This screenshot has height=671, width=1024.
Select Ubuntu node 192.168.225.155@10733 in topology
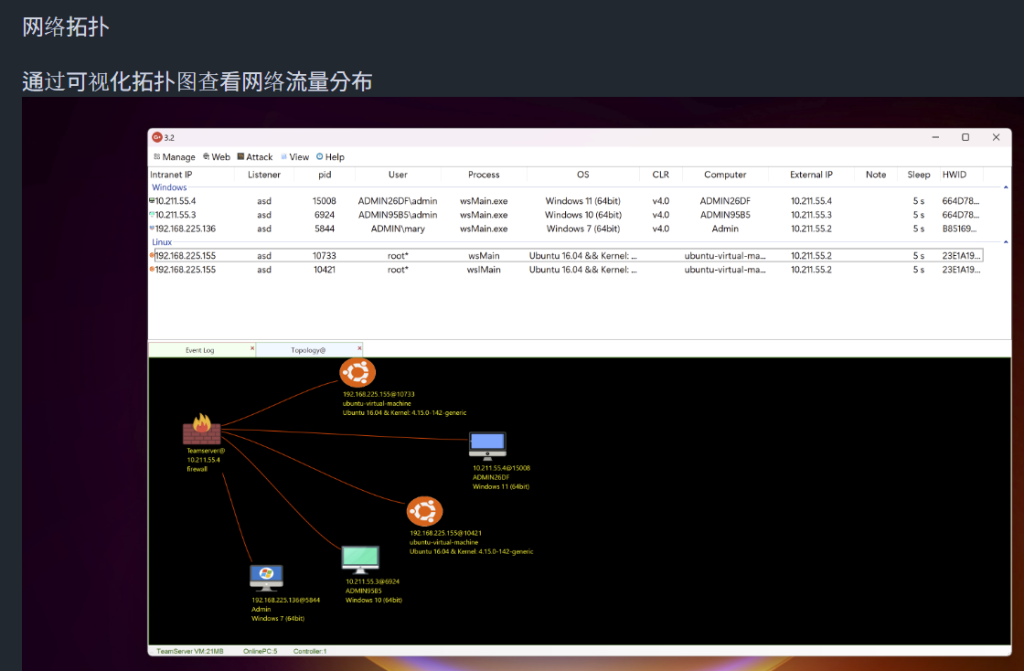click(357, 371)
